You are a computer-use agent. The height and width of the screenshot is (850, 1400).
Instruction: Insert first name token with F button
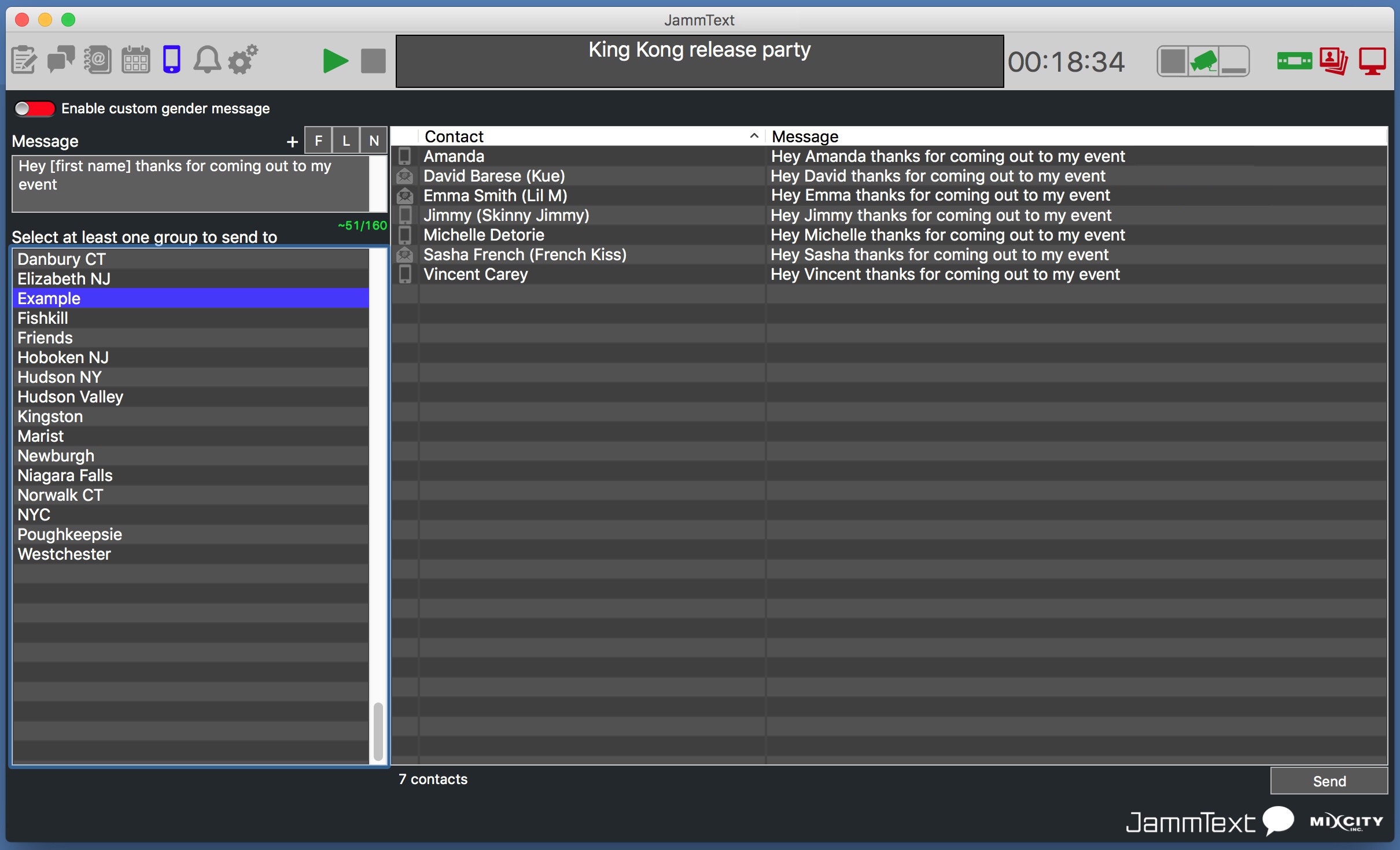pyautogui.click(x=318, y=141)
